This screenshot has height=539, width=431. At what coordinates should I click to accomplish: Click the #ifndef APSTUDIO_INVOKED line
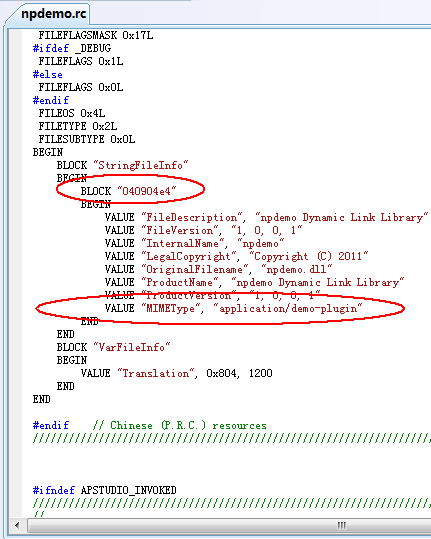click(104, 491)
